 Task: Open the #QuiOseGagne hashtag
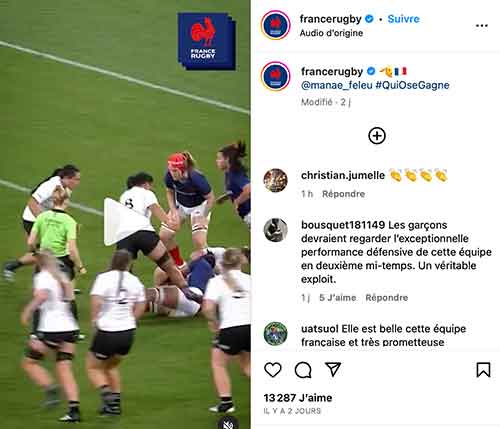413,85
